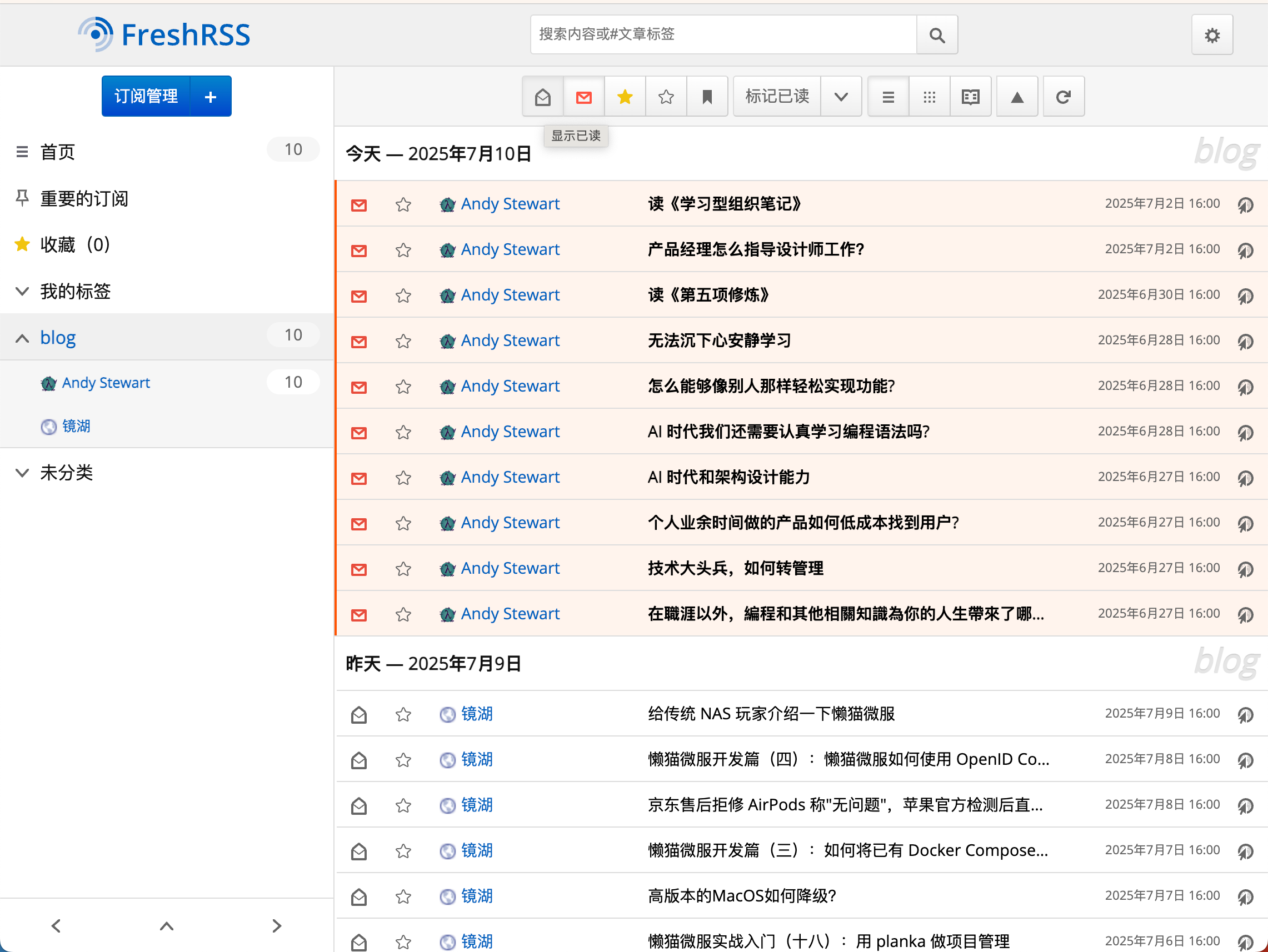Mark 产品经理怎么指导设计师工作 as read
This screenshot has width=1268, height=952.
359,250
